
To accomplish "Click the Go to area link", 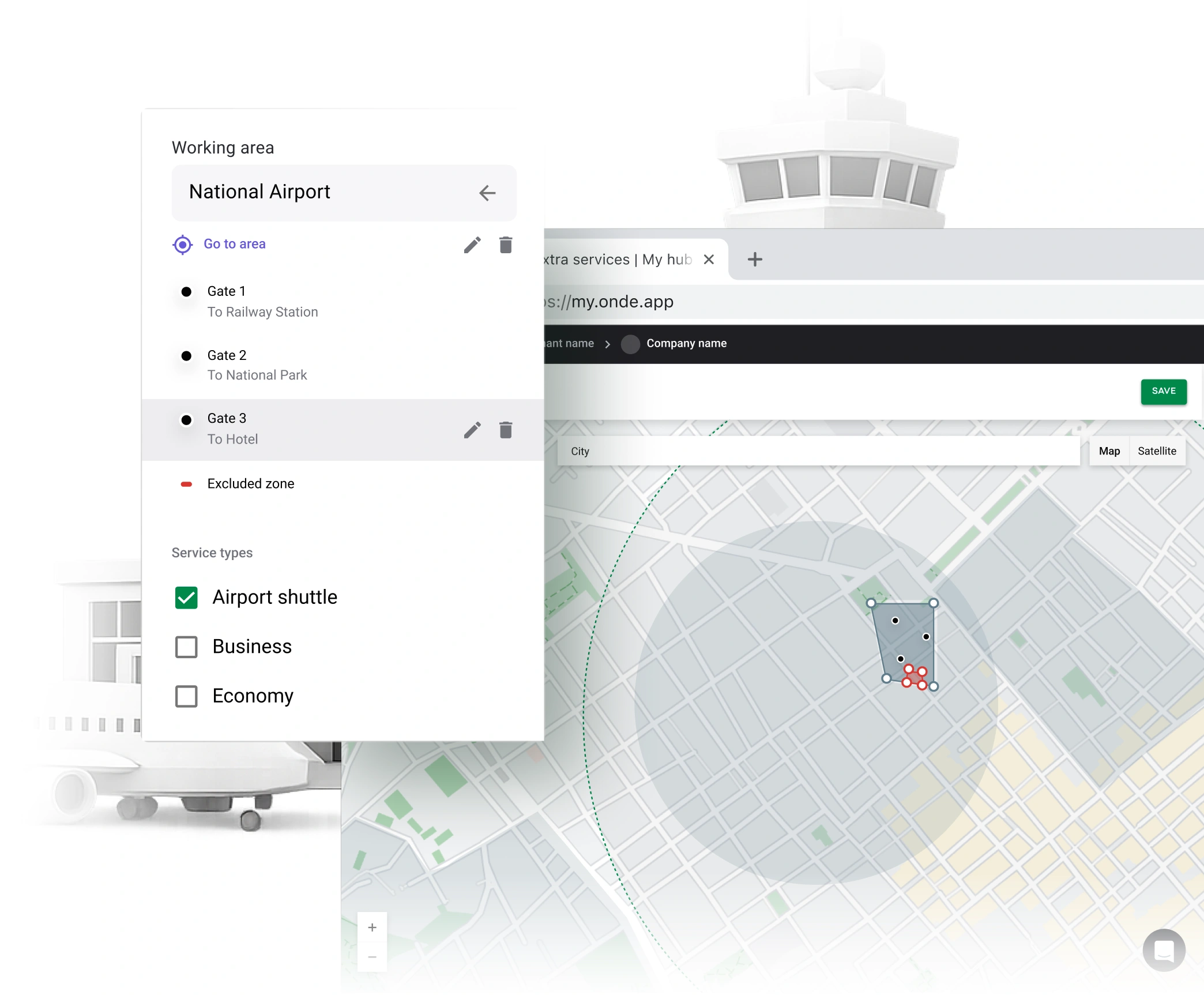I will [234, 244].
